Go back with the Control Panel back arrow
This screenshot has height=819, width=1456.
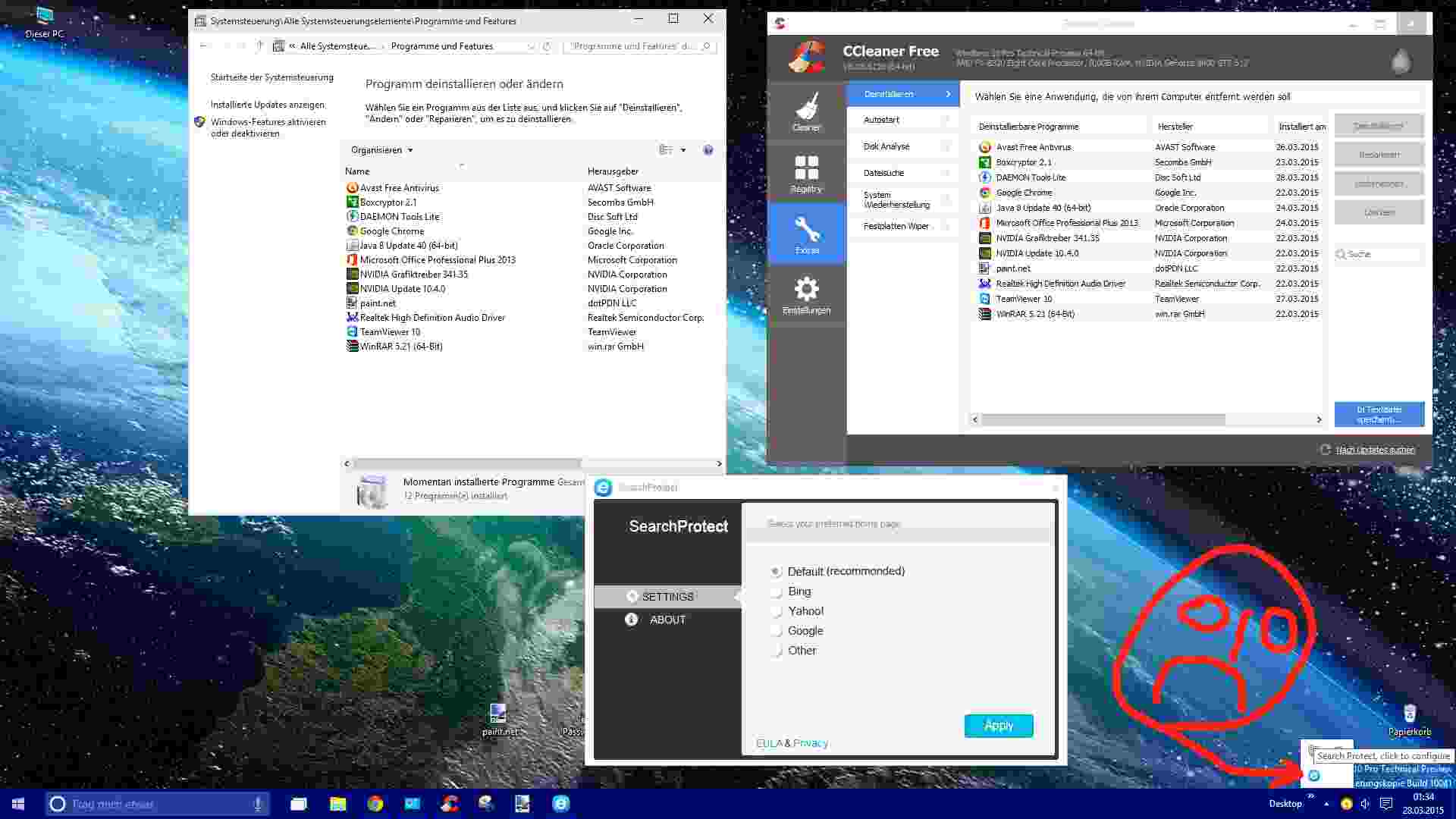(x=203, y=46)
